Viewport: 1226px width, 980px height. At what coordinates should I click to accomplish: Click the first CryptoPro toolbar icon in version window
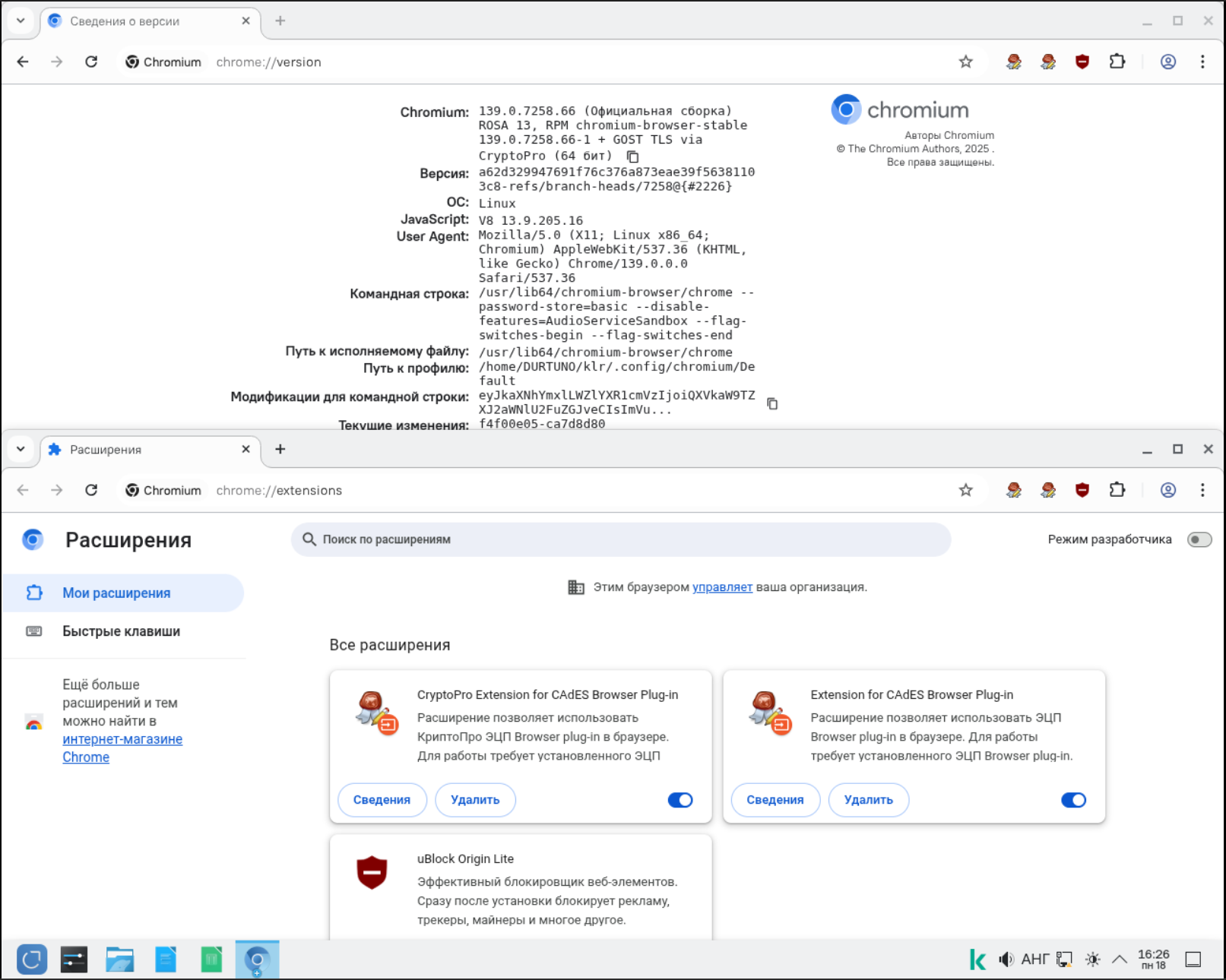[1014, 62]
